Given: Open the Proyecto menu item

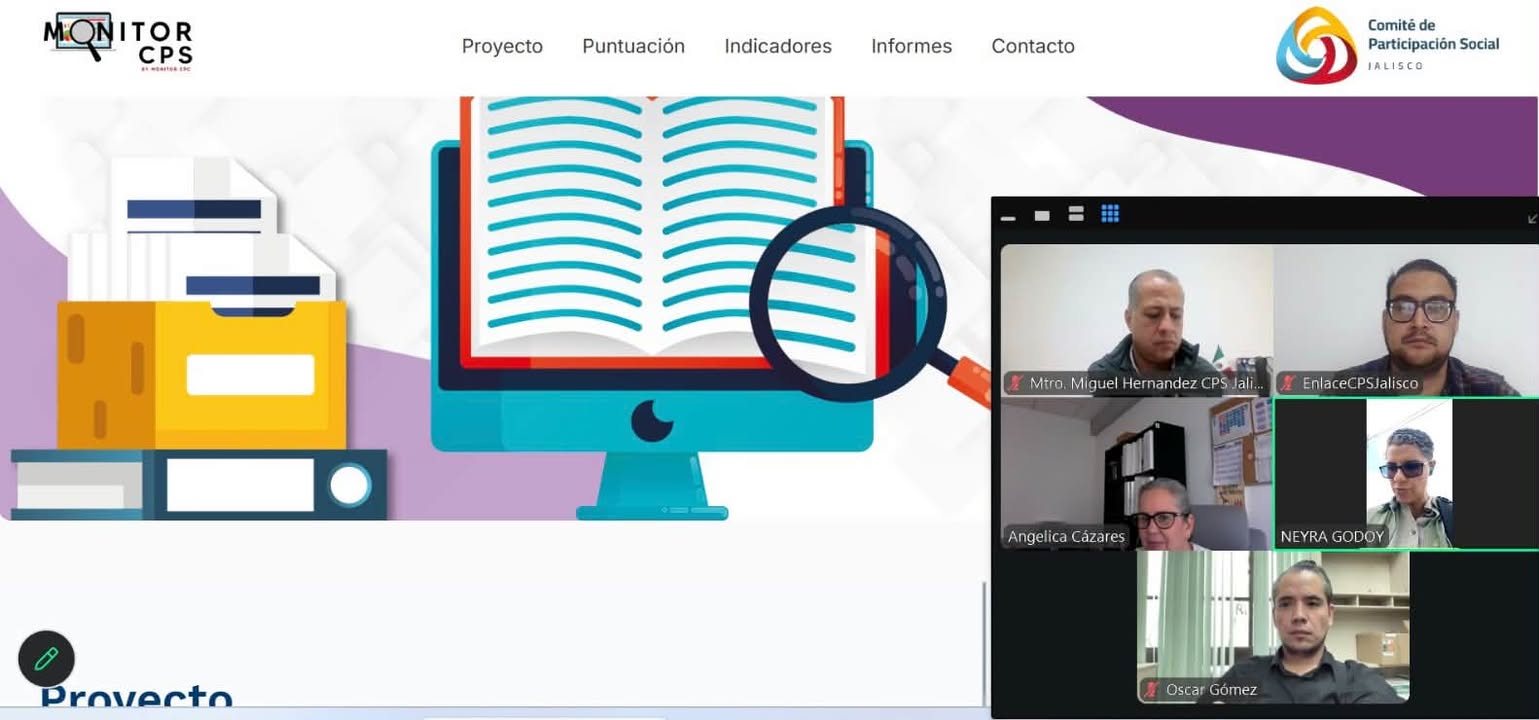Looking at the screenshot, I should tap(502, 46).
